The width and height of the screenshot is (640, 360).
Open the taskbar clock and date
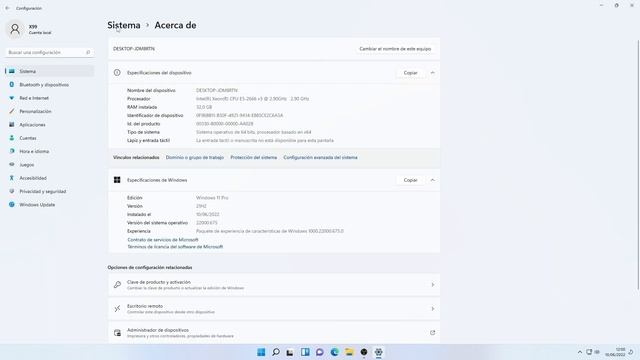tap(615, 352)
